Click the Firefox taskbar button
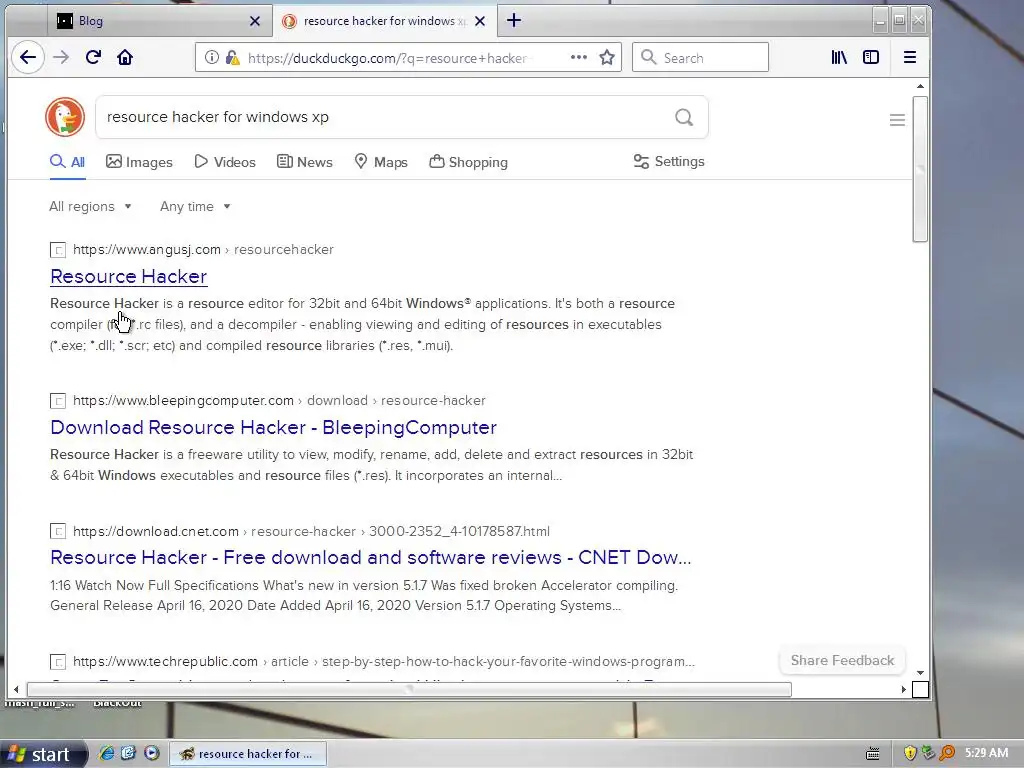1024x768 pixels. pos(248,754)
